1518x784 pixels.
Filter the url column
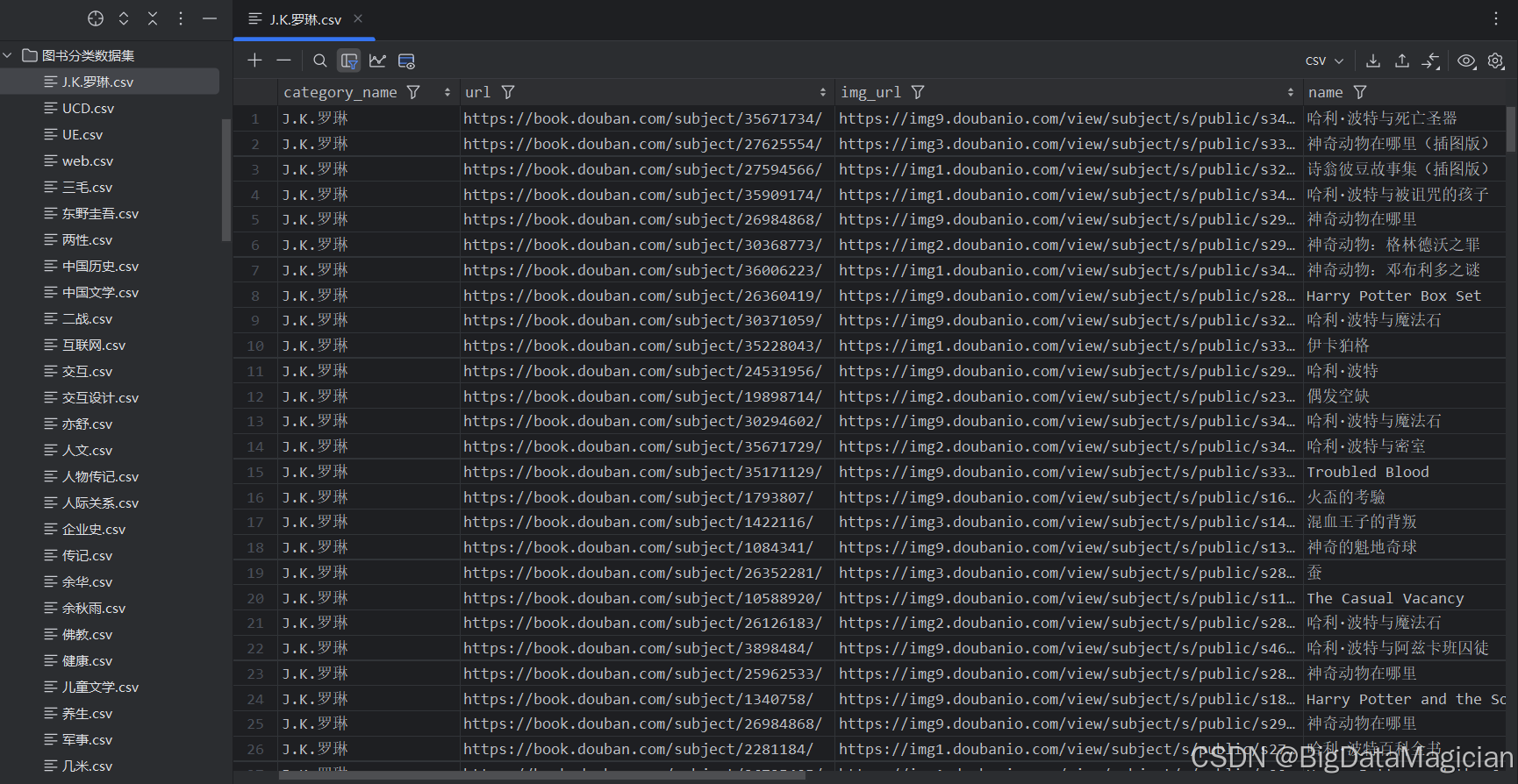[x=508, y=92]
